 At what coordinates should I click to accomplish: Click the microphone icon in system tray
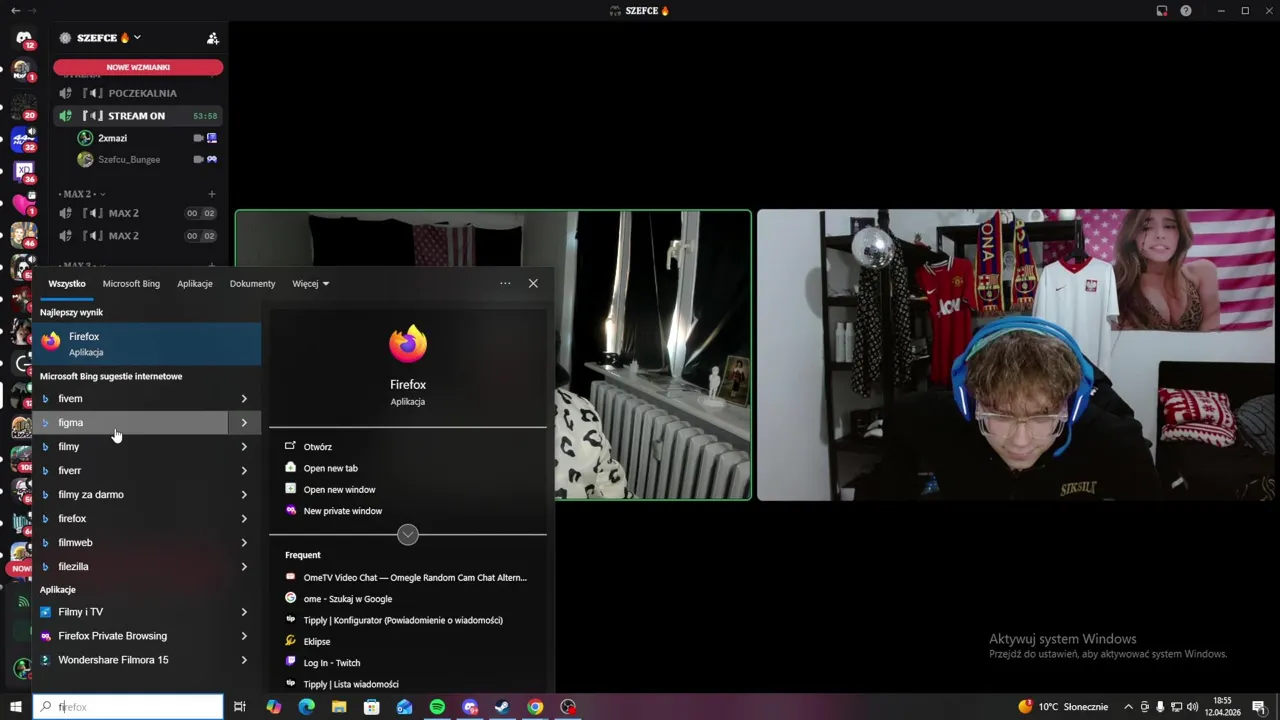1160,707
